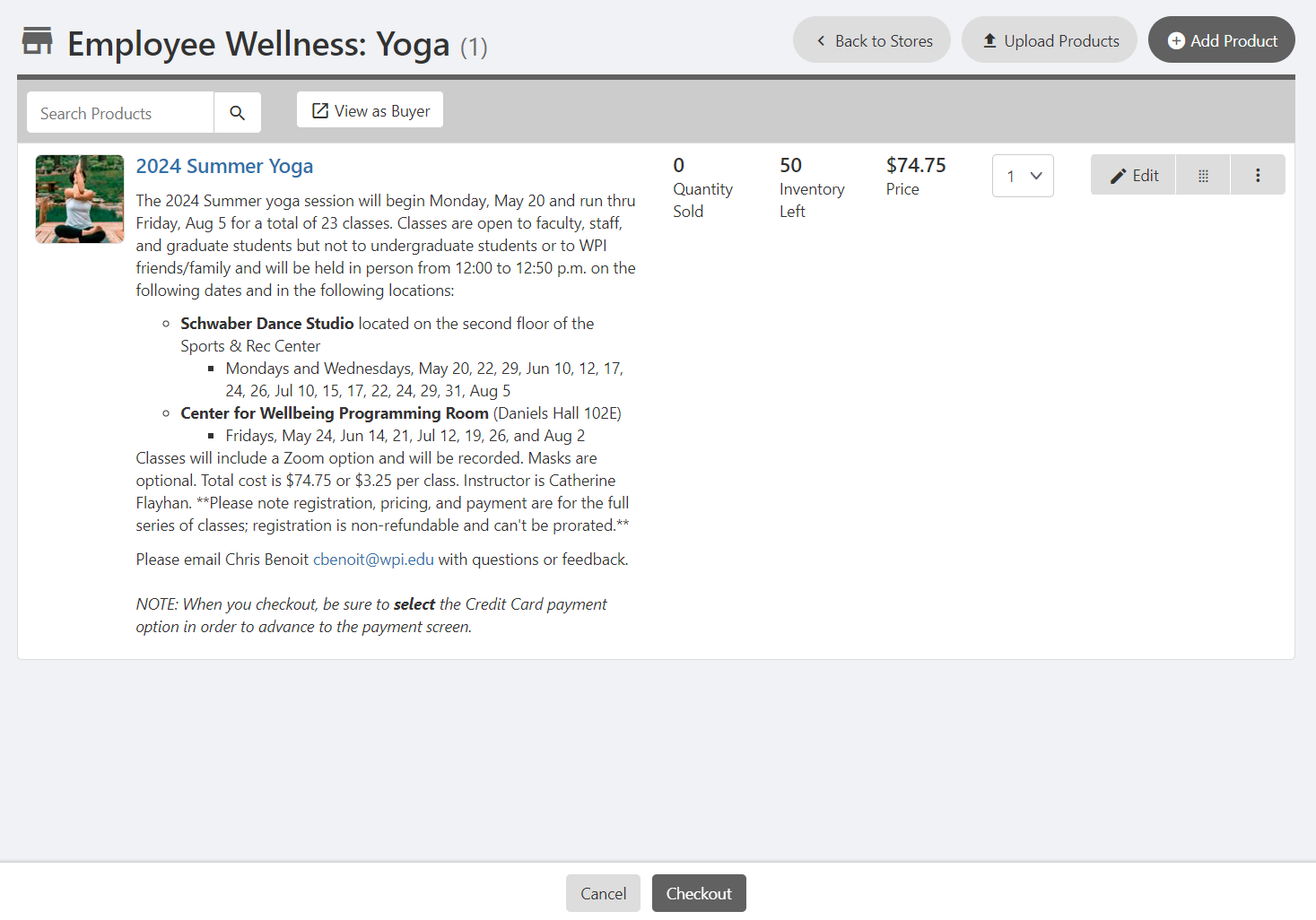Click the upload arrow icon
The image size is (1316, 920).
(x=989, y=41)
